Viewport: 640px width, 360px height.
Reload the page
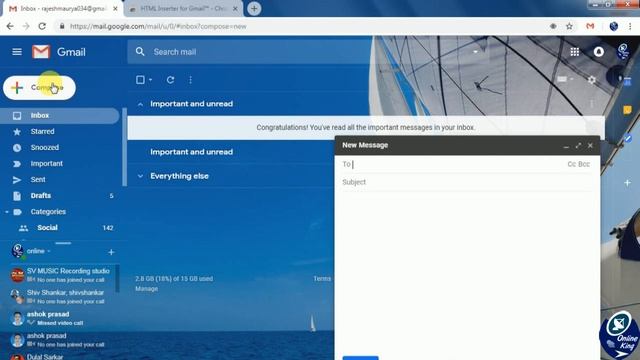42,26
